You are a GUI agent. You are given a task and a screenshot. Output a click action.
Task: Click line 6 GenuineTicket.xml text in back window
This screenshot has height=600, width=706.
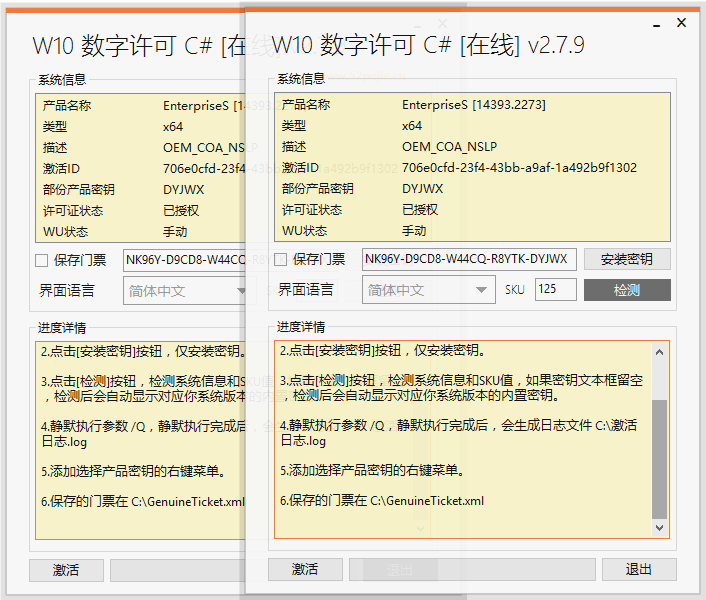143,501
